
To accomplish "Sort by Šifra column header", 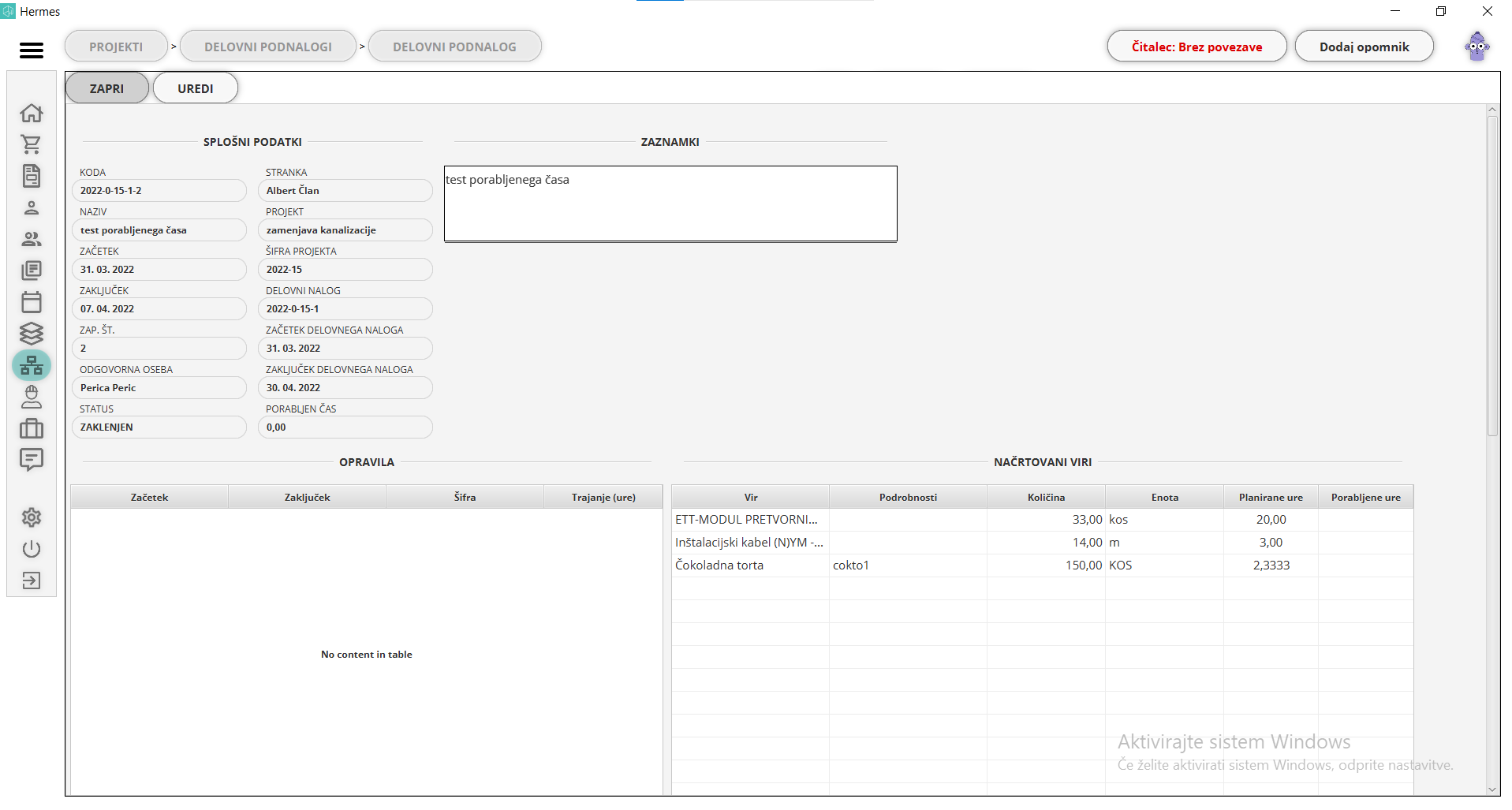I will click(465, 498).
